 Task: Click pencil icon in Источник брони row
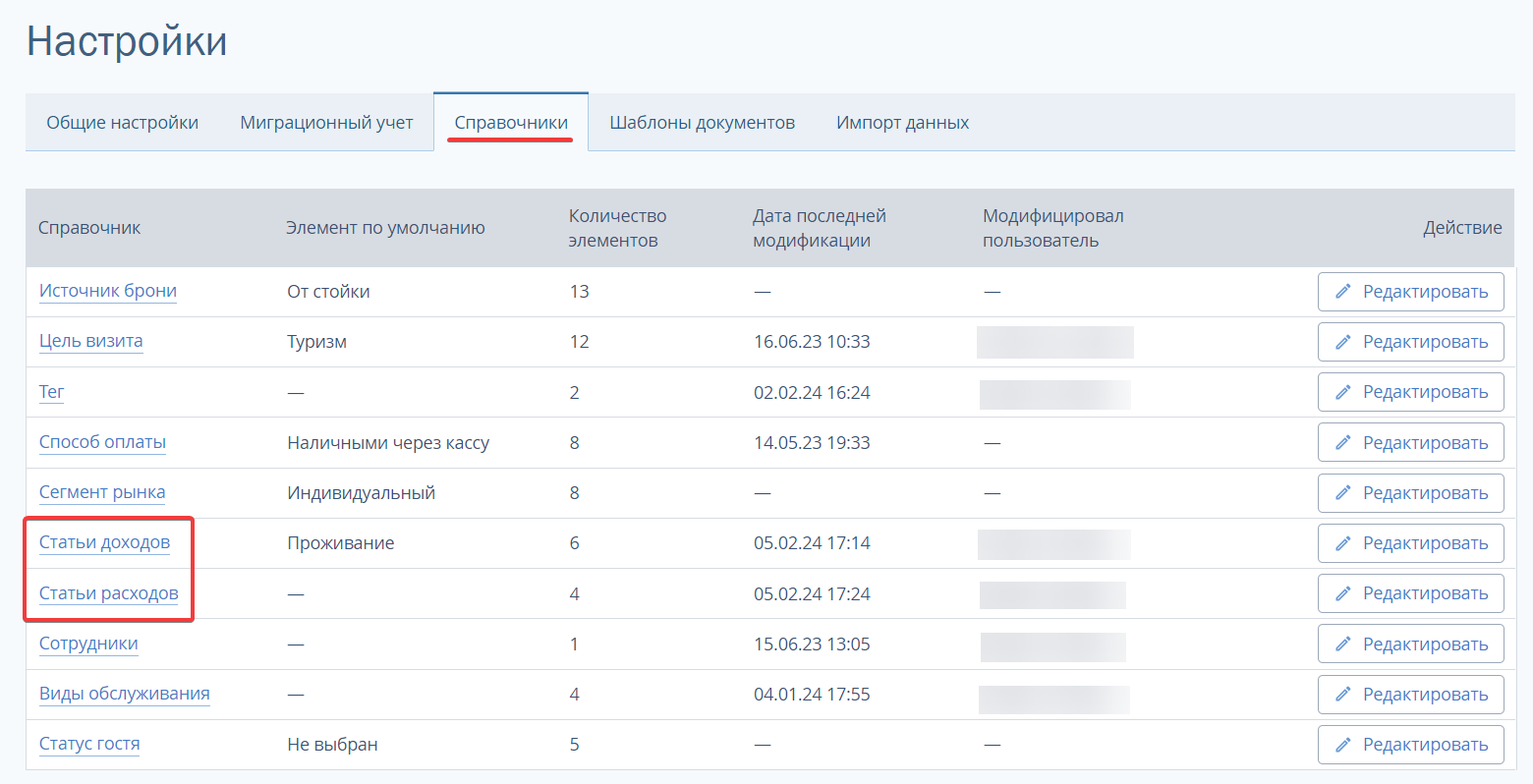pyautogui.click(x=1343, y=292)
